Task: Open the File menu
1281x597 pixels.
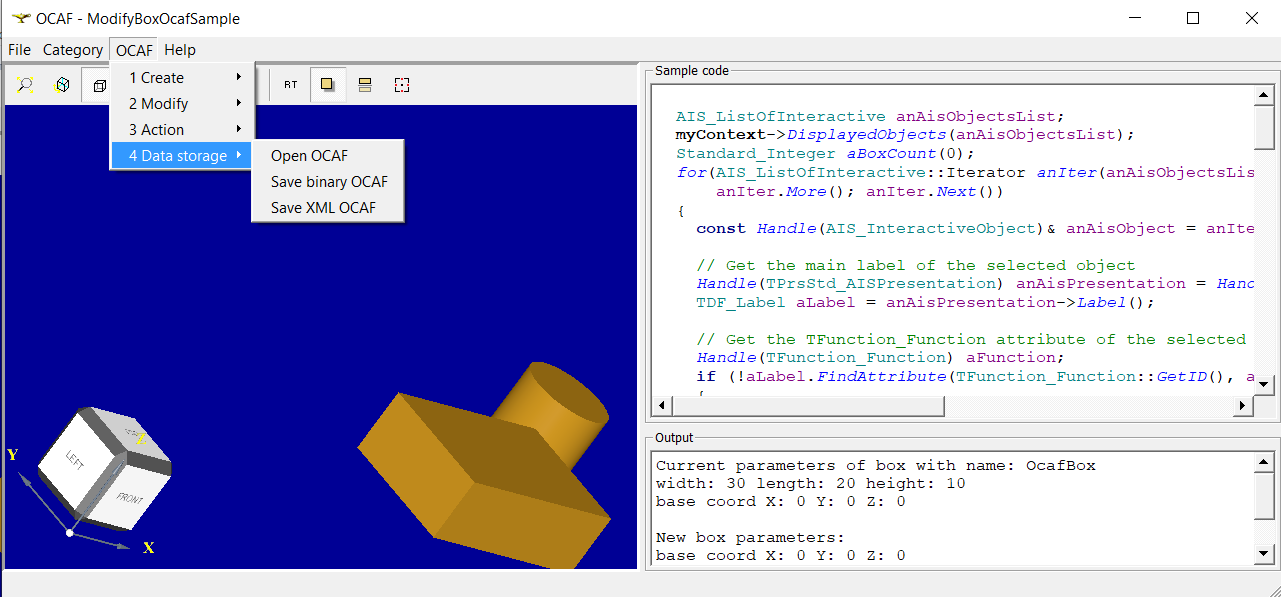Action: click(x=19, y=50)
